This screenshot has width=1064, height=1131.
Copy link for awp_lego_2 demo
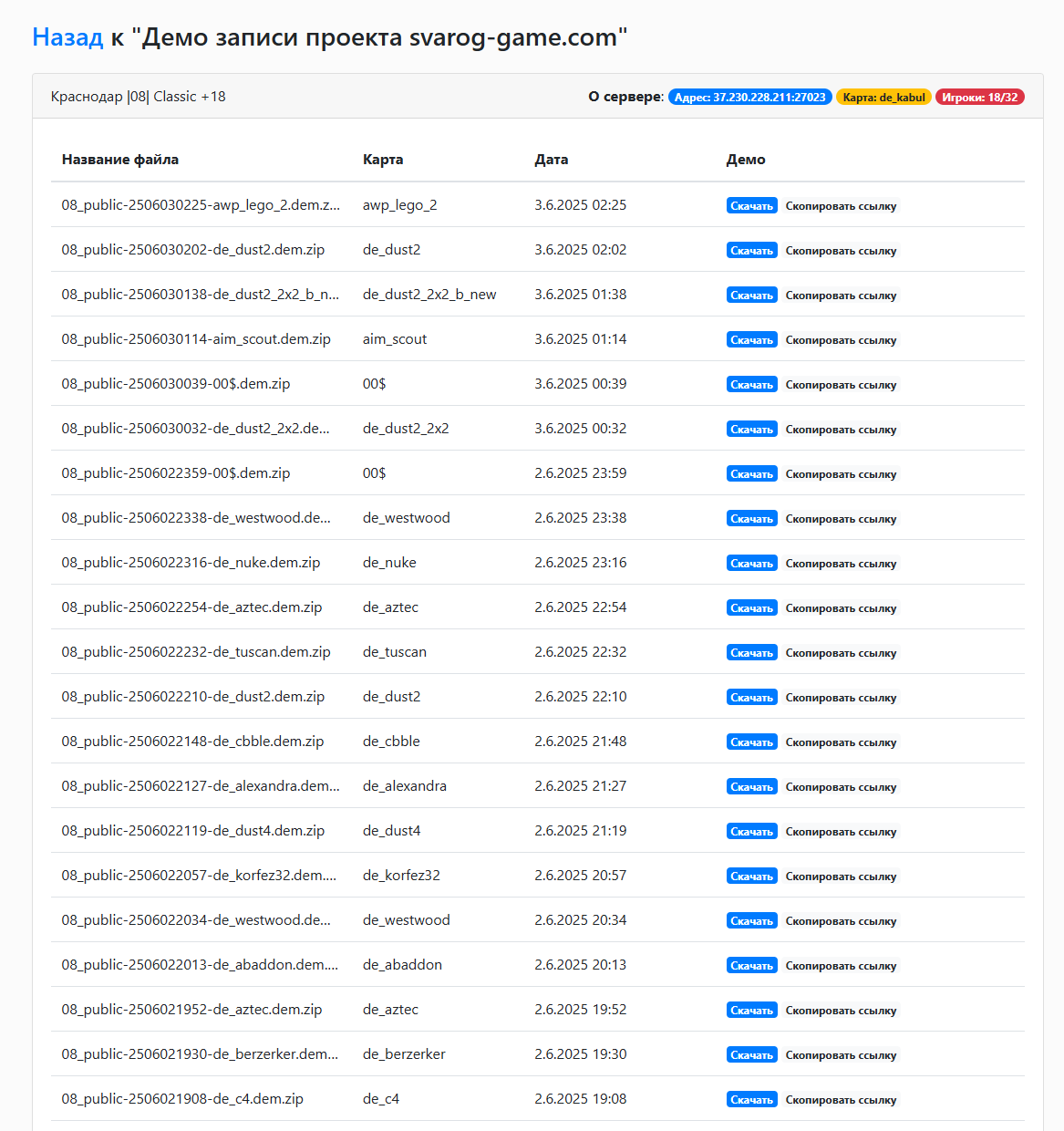[x=842, y=205]
